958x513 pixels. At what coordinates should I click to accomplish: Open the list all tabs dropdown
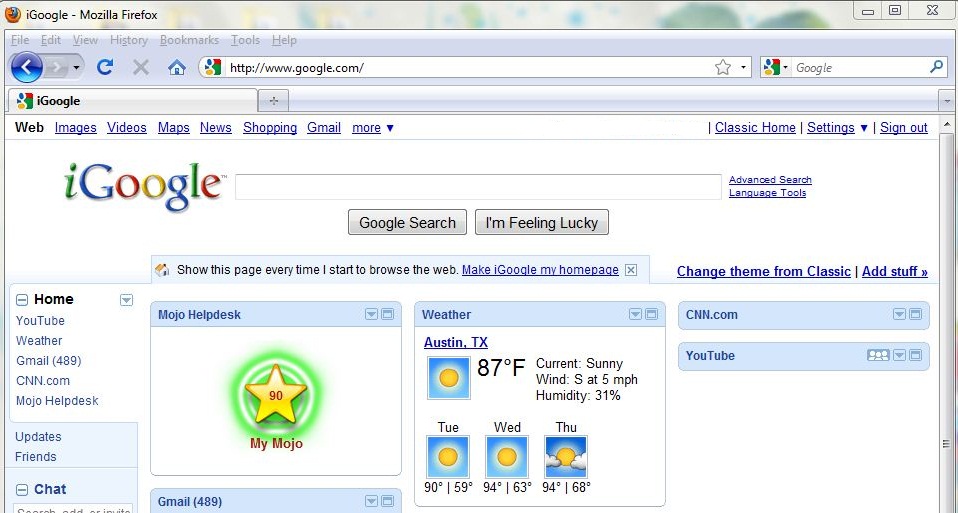[x=948, y=101]
